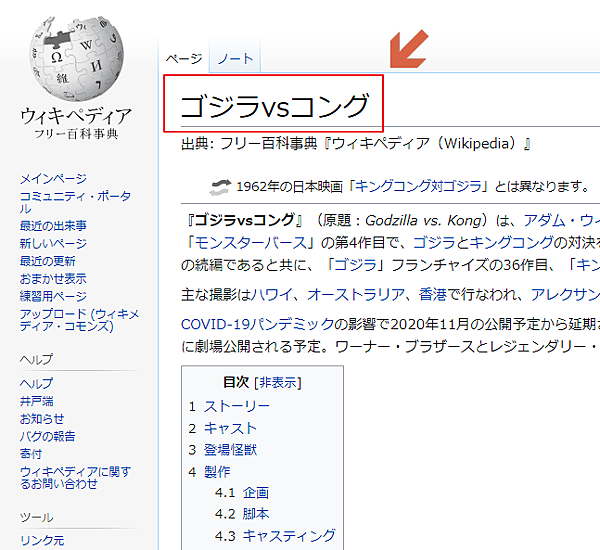The width and height of the screenshot is (600, 550).
Task: Click バグの報告 link
Action: [48, 436]
